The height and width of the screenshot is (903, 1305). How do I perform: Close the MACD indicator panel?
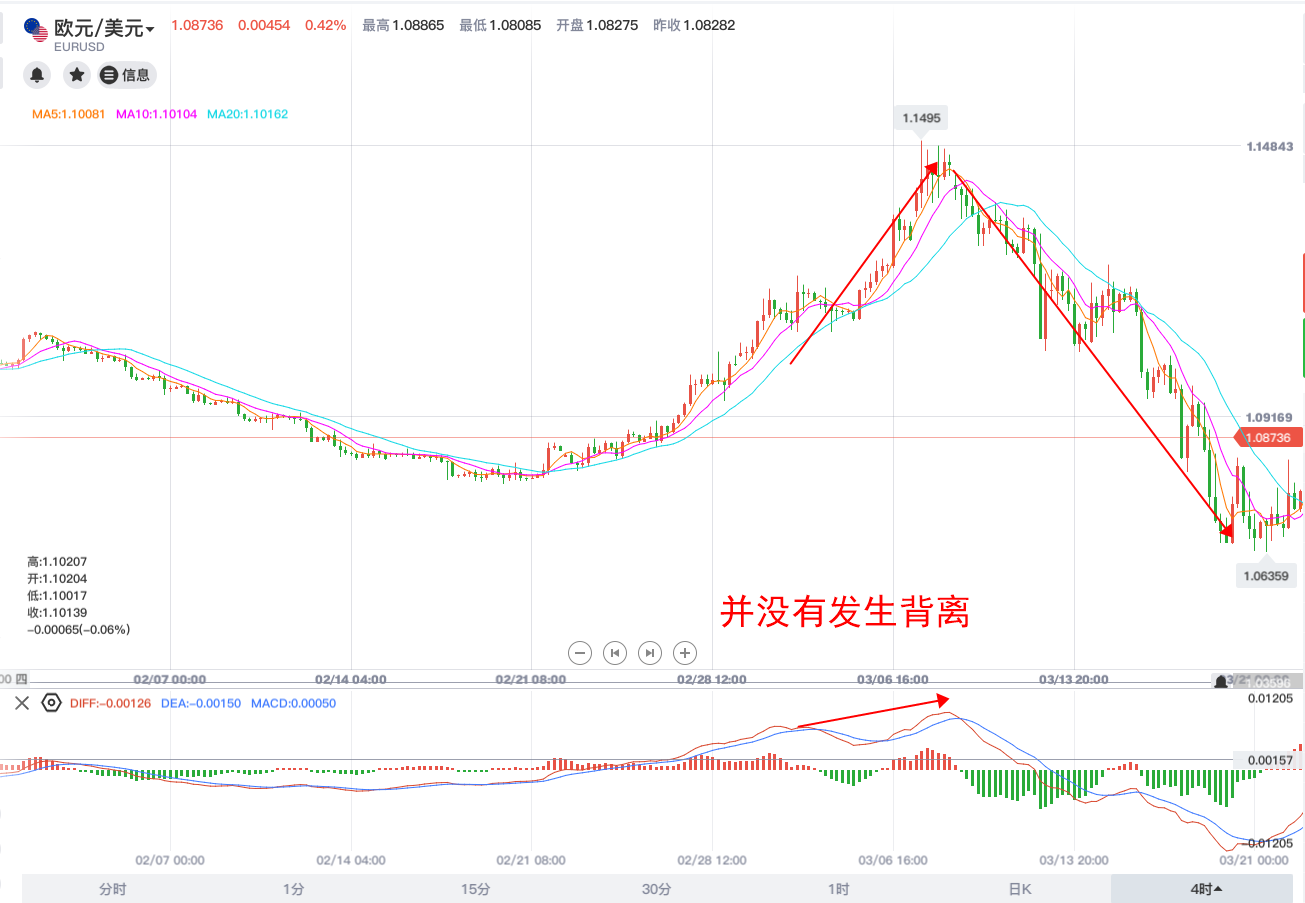[22, 703]
